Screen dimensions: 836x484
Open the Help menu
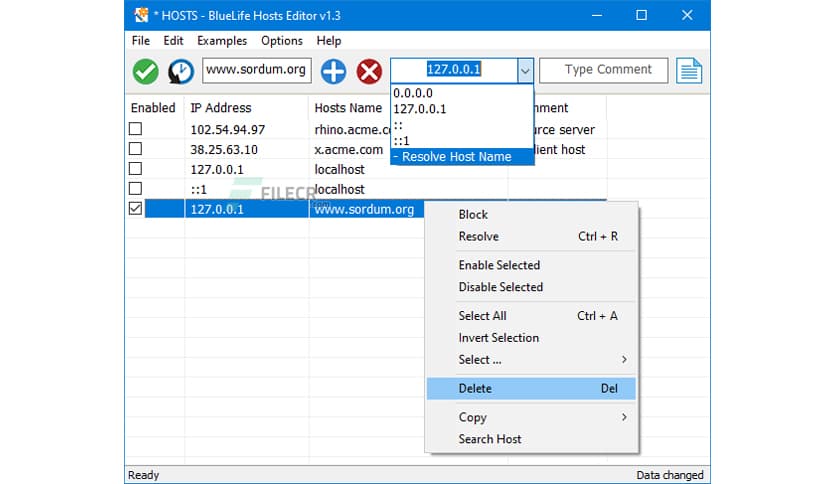(328, 41)
